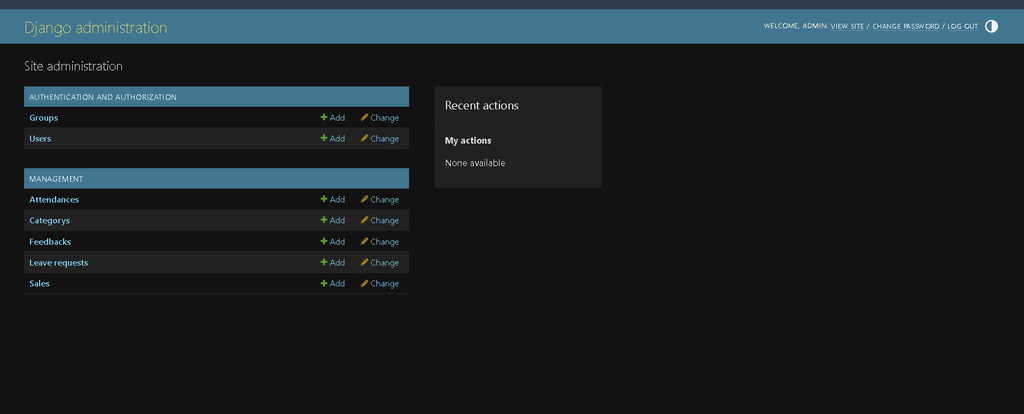This screenshot has height=414, width=1024.
Task: Open Change Password link
Action: click(x=906, y=26)
